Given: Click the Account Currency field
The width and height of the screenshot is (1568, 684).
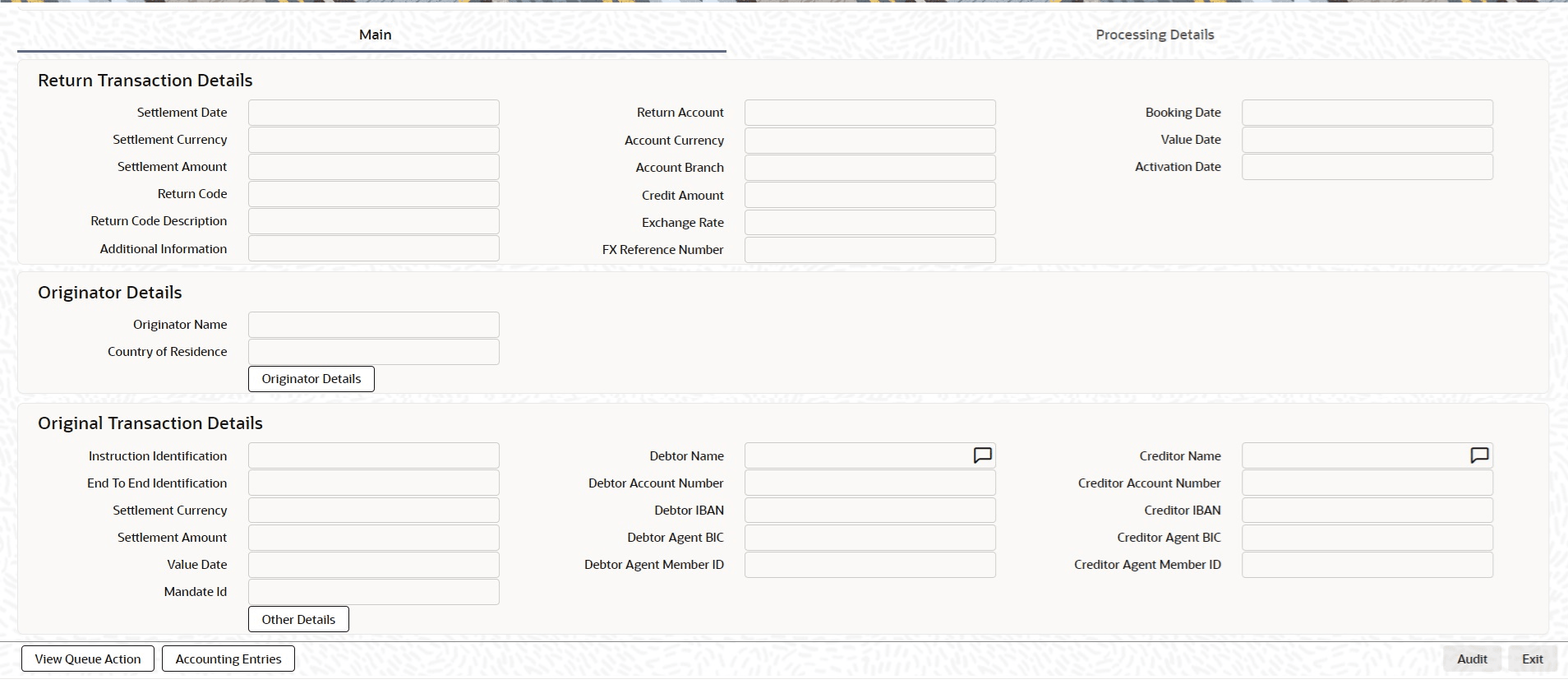Looking at the screenshot, I should tap(870, 141).
